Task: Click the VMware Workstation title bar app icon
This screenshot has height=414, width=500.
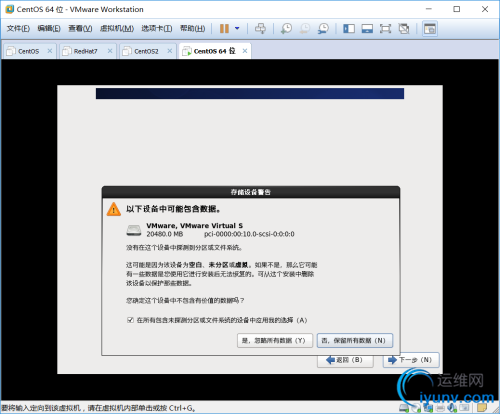Action: tap(9, 9)
